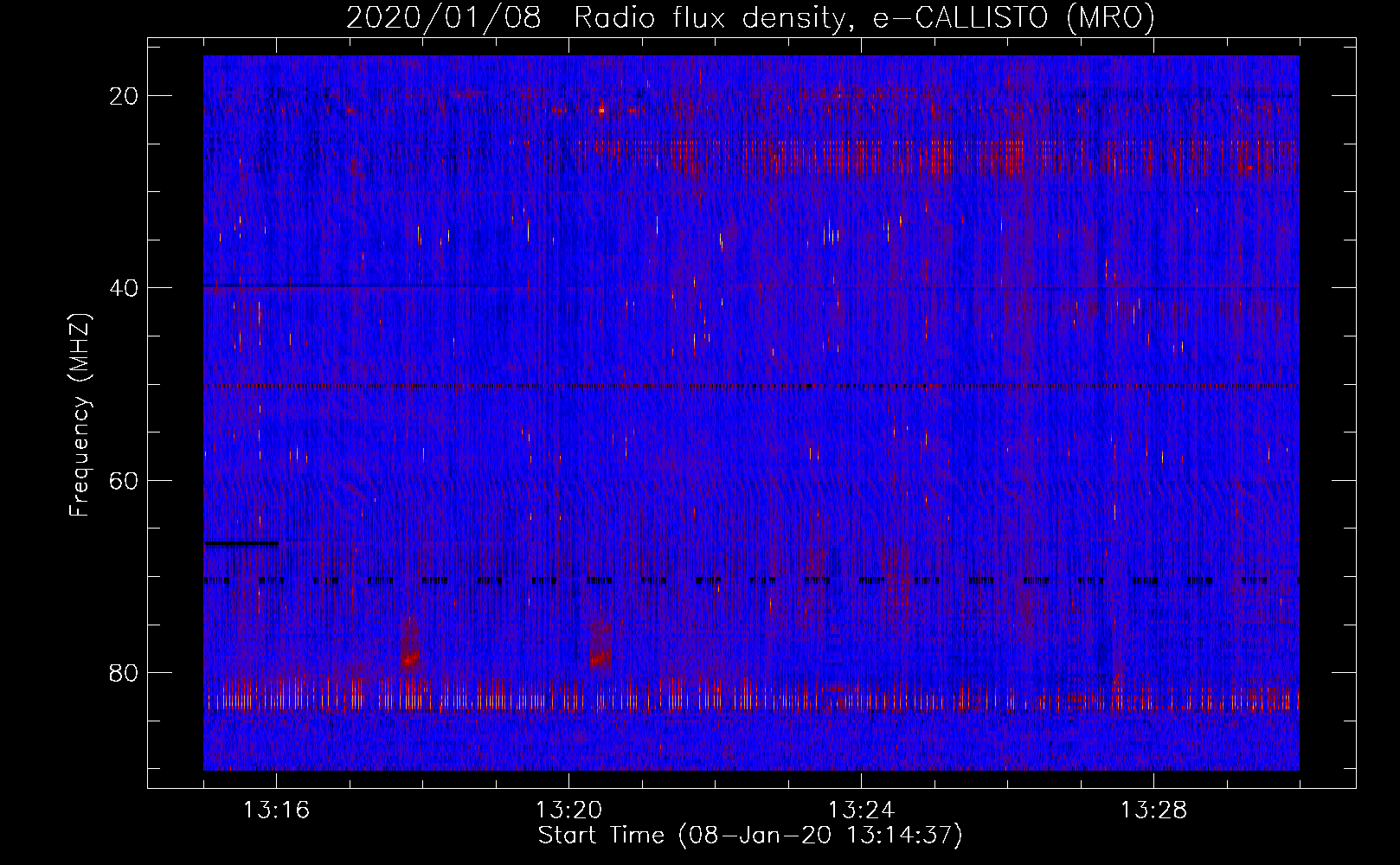Select the 20 MHz frequency tick label
The image size is (1400, 865).
click(x=124, y=96)
